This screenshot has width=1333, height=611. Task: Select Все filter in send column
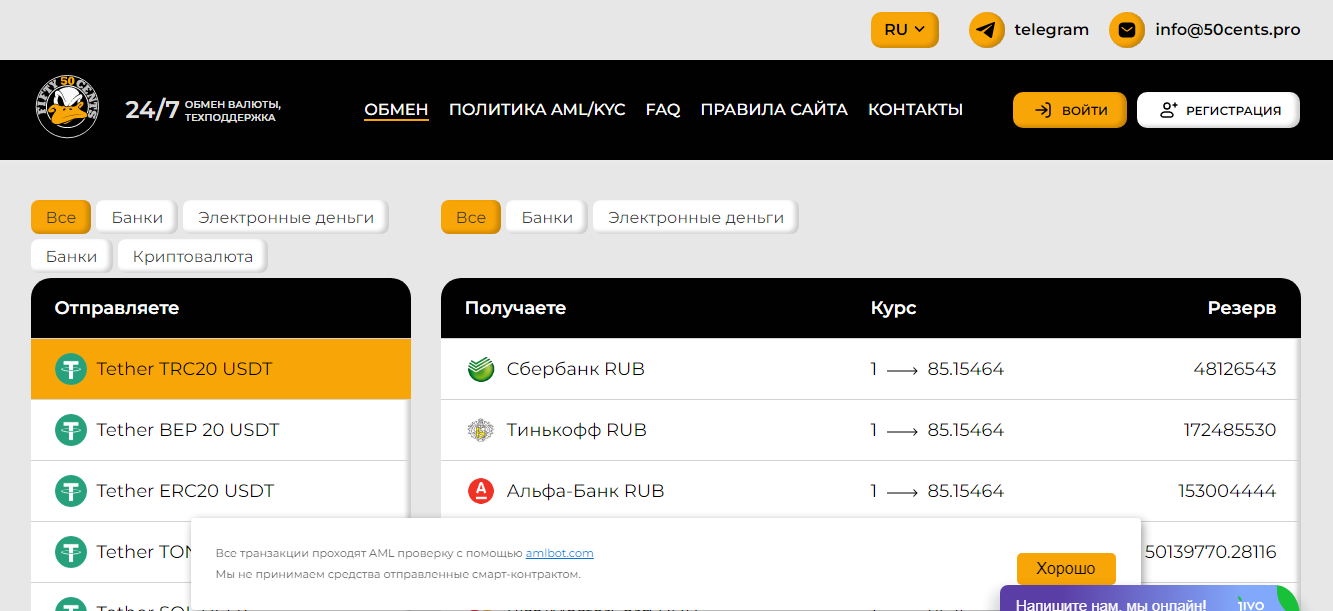[61, 217]
